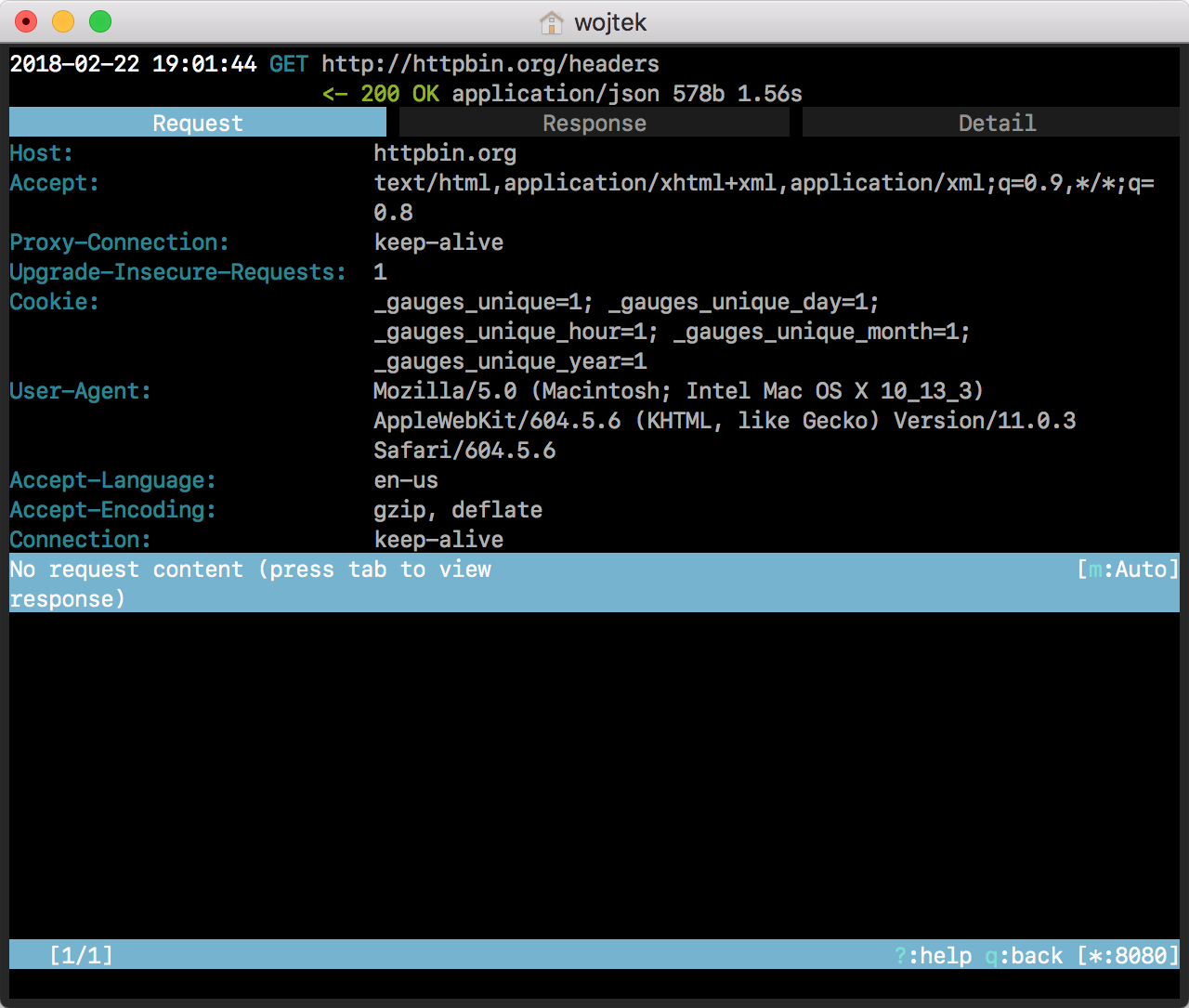This screenshot has height=1008, width=1189.
Task: Click the Accept-Encoding gzip, deflate value
Action: (458, 510)
